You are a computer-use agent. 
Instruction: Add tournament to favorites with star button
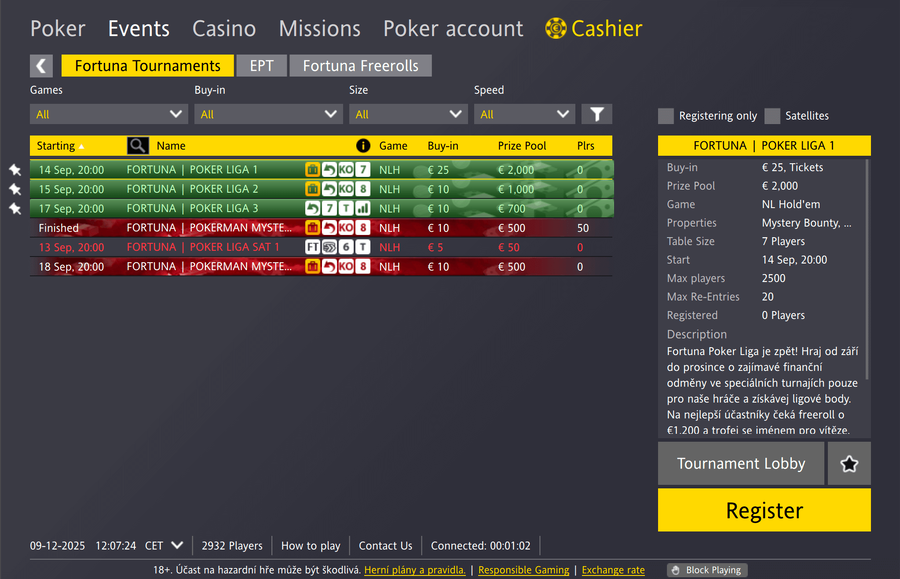[849, 464]
